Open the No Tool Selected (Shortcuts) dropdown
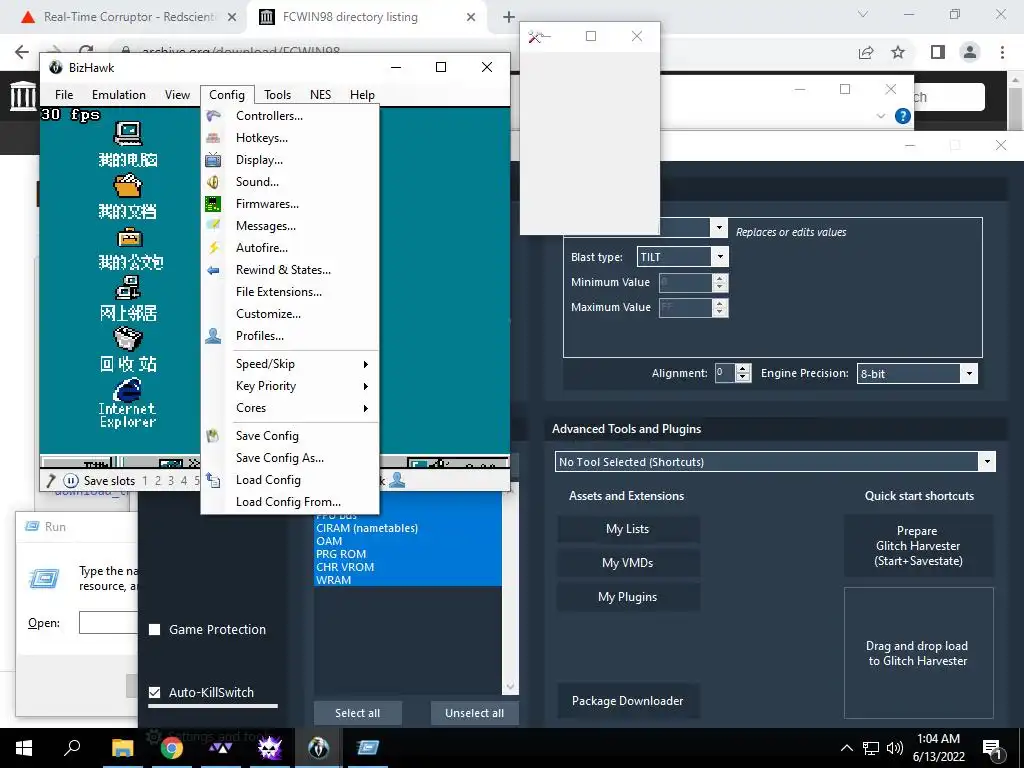 (x=987, y=462)
